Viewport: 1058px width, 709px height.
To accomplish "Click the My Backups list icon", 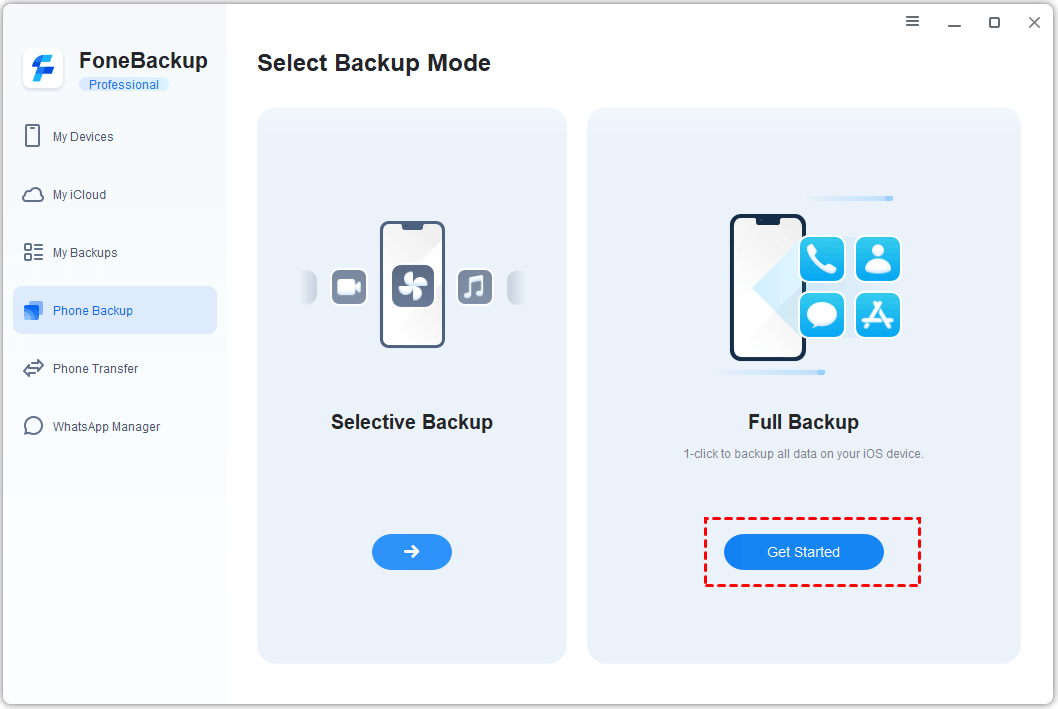I will (x=33, y=253).
